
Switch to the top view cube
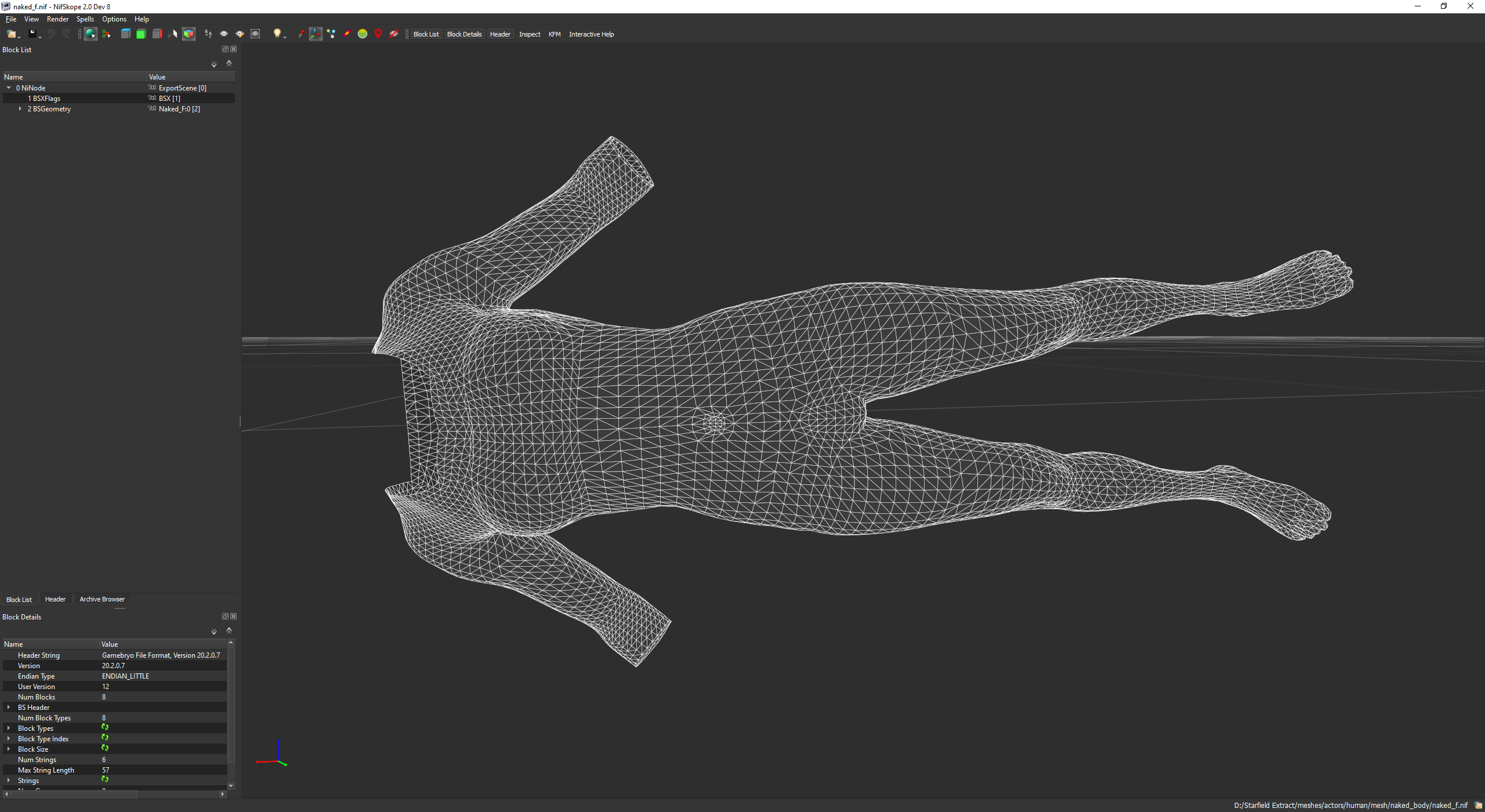pyautogui.click(x=125, y=34)
